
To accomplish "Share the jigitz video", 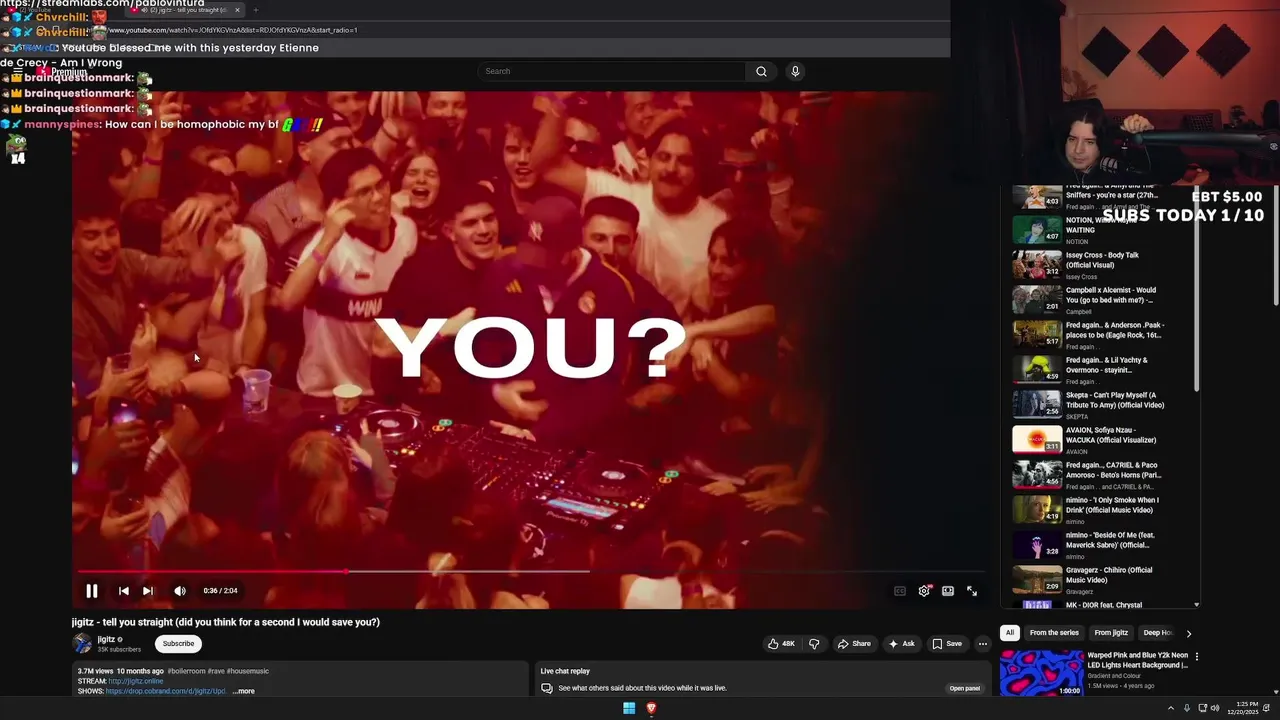I will pyautogui.click(x=854, y=644).
